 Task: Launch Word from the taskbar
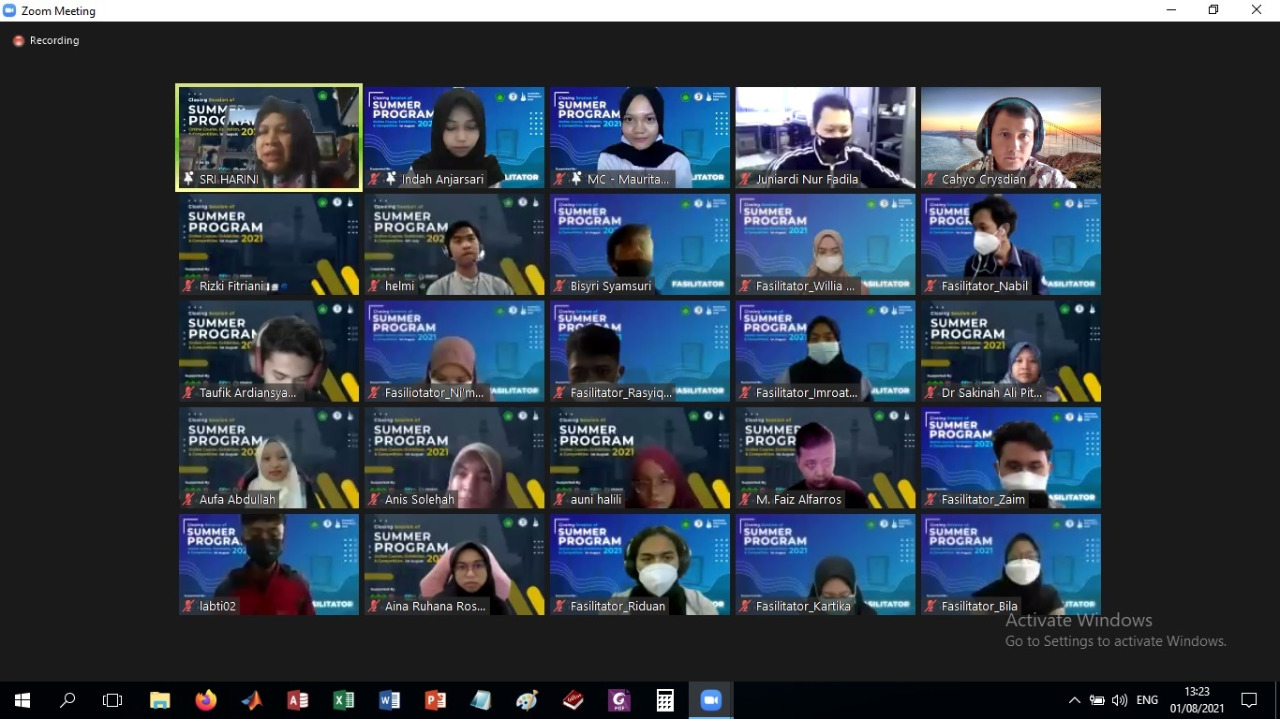[x=390, y=700]
